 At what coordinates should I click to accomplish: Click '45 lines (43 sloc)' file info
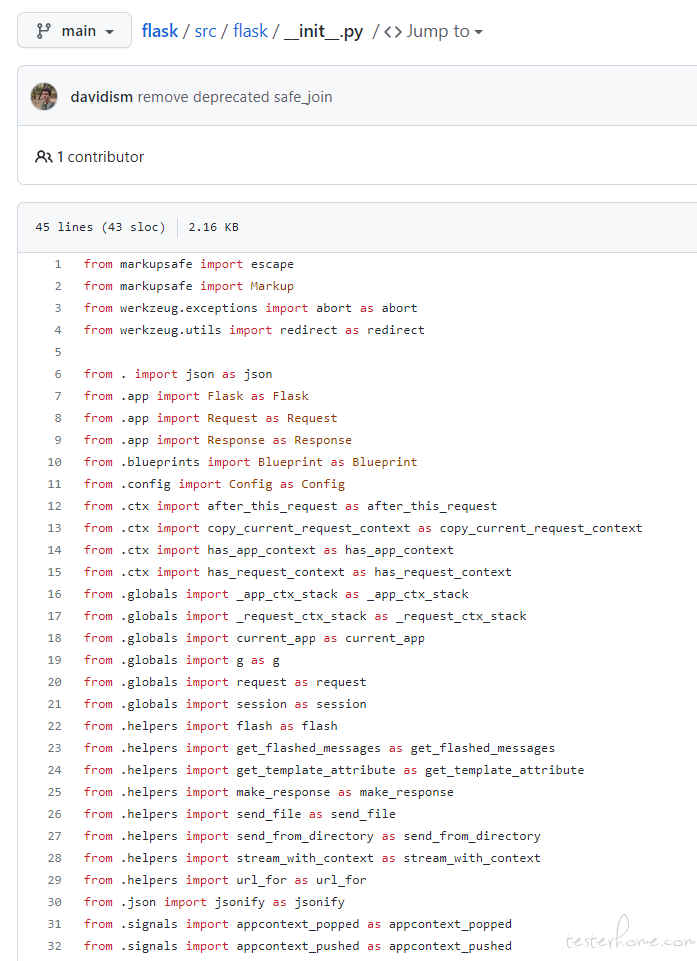click(x=101, y=227)
